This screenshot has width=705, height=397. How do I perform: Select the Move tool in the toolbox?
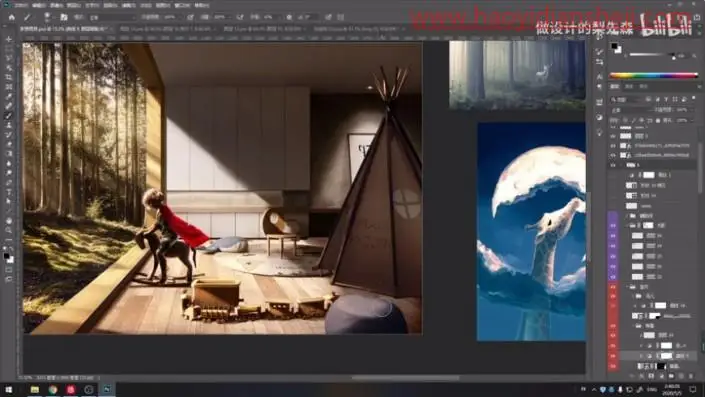pyautogui.click(x=9, y=40)
